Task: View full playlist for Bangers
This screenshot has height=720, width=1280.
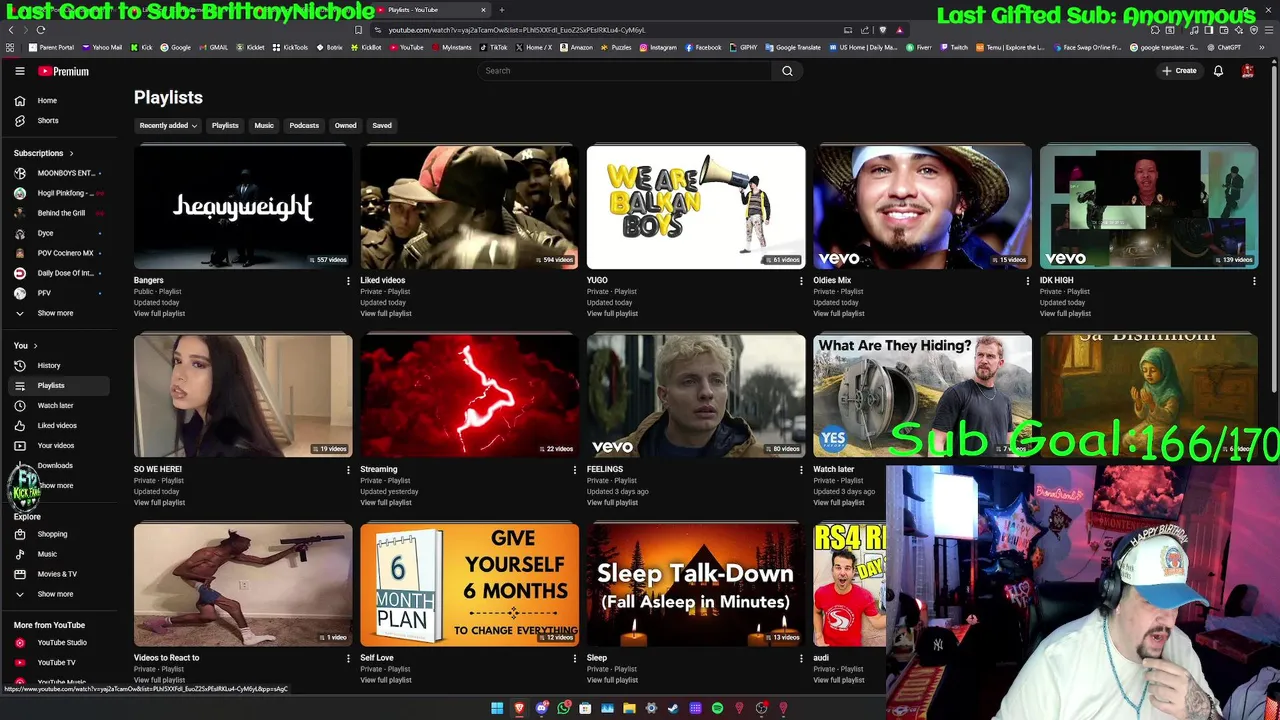Action: [x=159, y=314]
